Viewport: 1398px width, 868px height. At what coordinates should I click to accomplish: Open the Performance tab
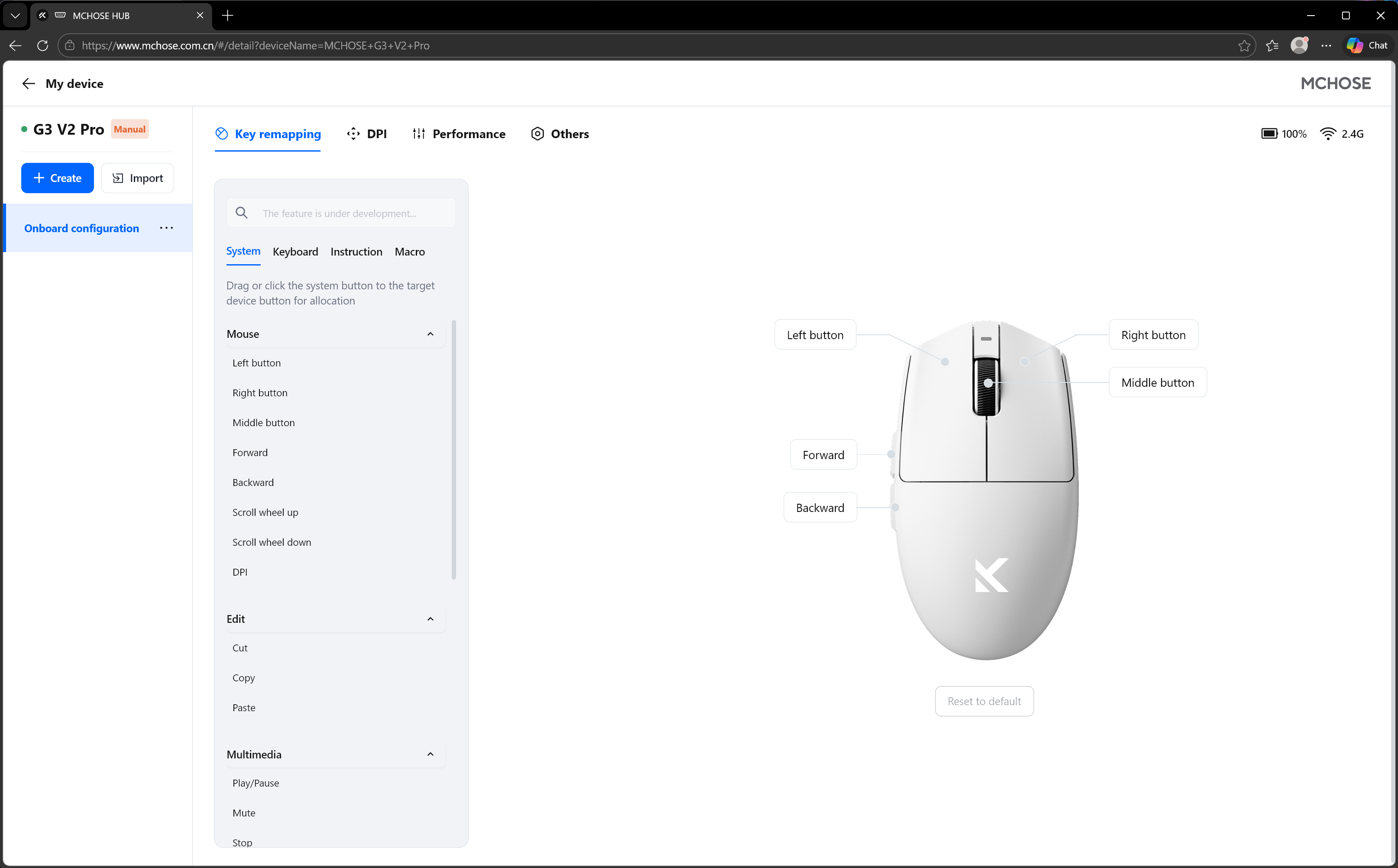(x=459, y=134)
